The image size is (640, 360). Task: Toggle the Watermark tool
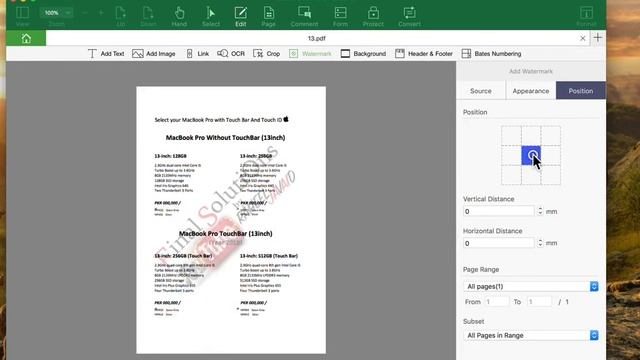310,53
